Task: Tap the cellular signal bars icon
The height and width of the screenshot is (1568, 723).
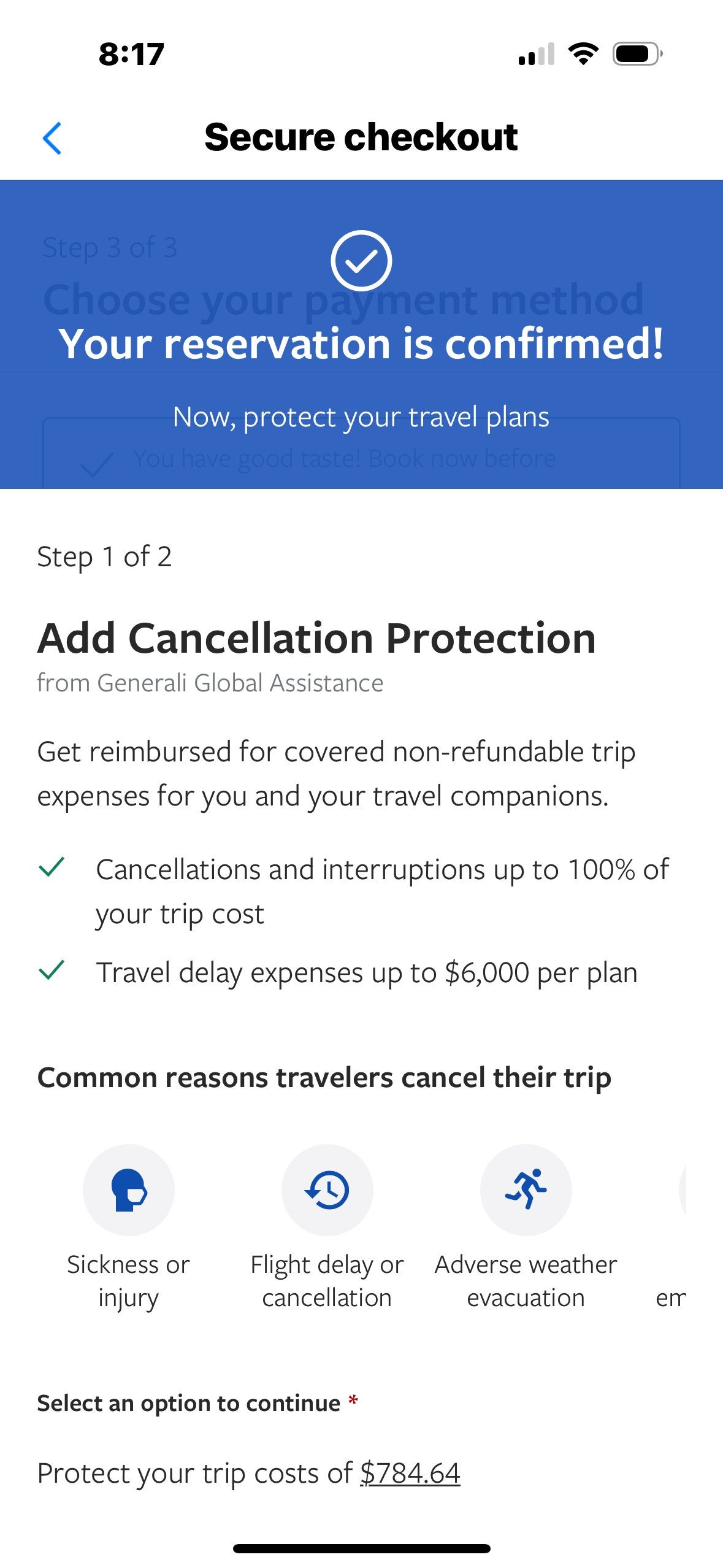Action: point(537,54)
